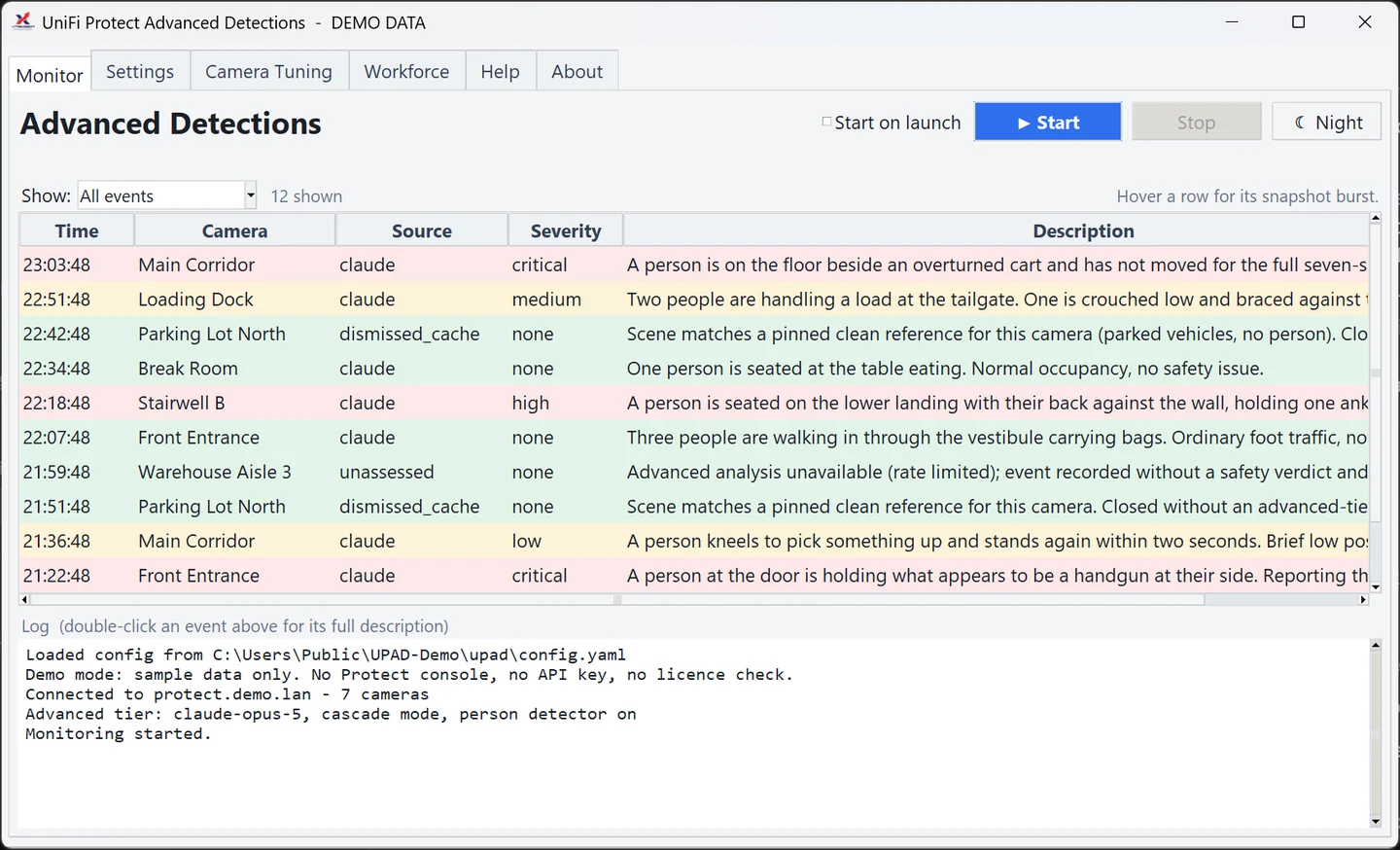View the About tab
The width and height of the screenshot is (1400, 850).
pos(577,71)
